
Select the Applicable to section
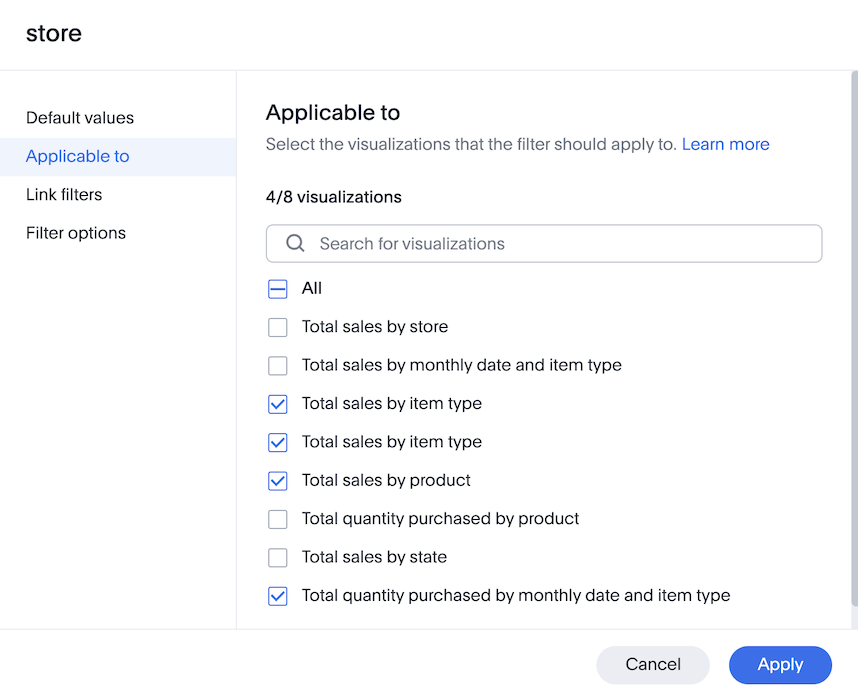78,156
